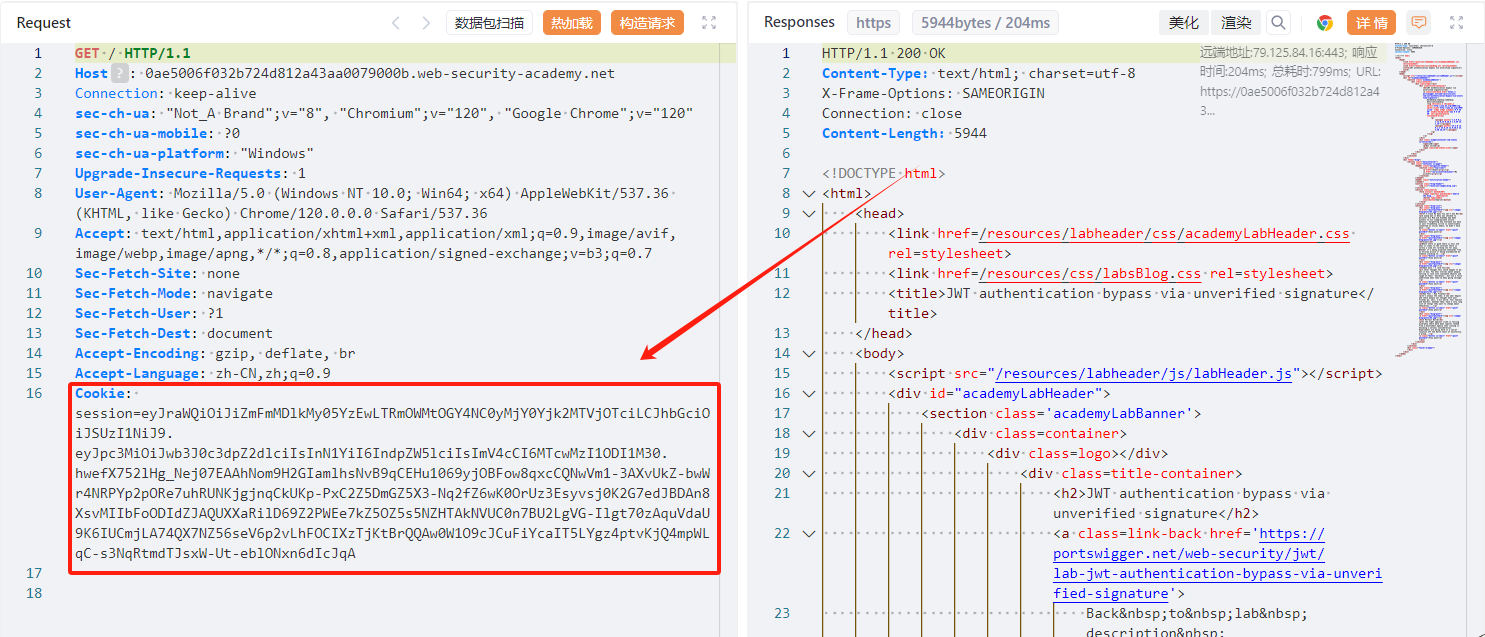Click the next request right arrow
Viewport: 1485px width, 637px height.
tap(427, 23)
